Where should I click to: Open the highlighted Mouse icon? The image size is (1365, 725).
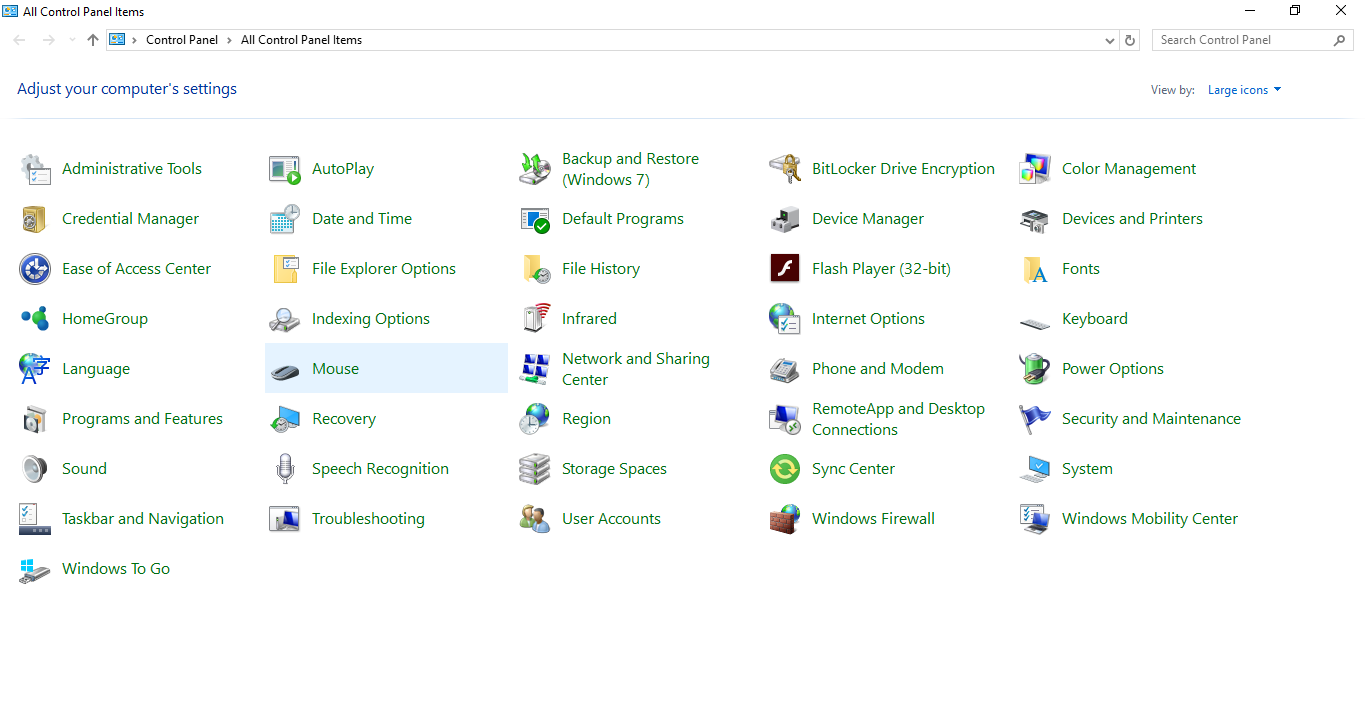(285, 370)
